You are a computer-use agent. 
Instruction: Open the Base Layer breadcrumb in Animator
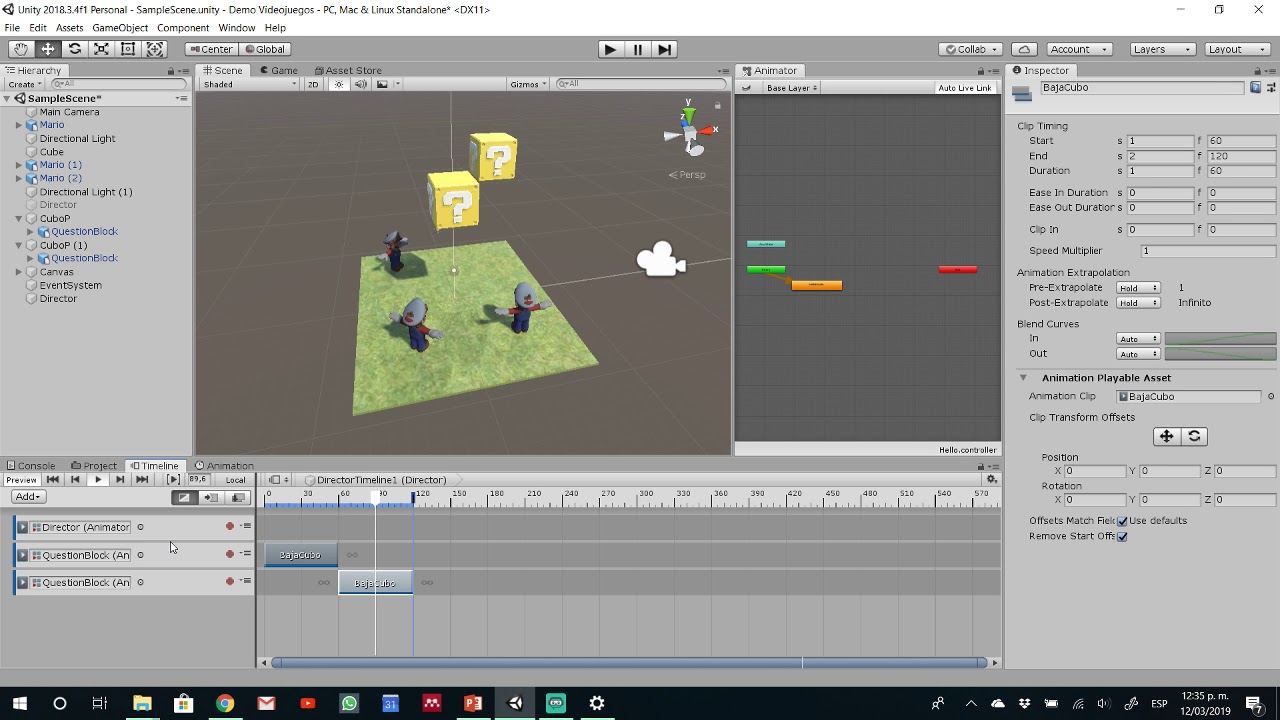pyautogui.click(x=791, y=88)
